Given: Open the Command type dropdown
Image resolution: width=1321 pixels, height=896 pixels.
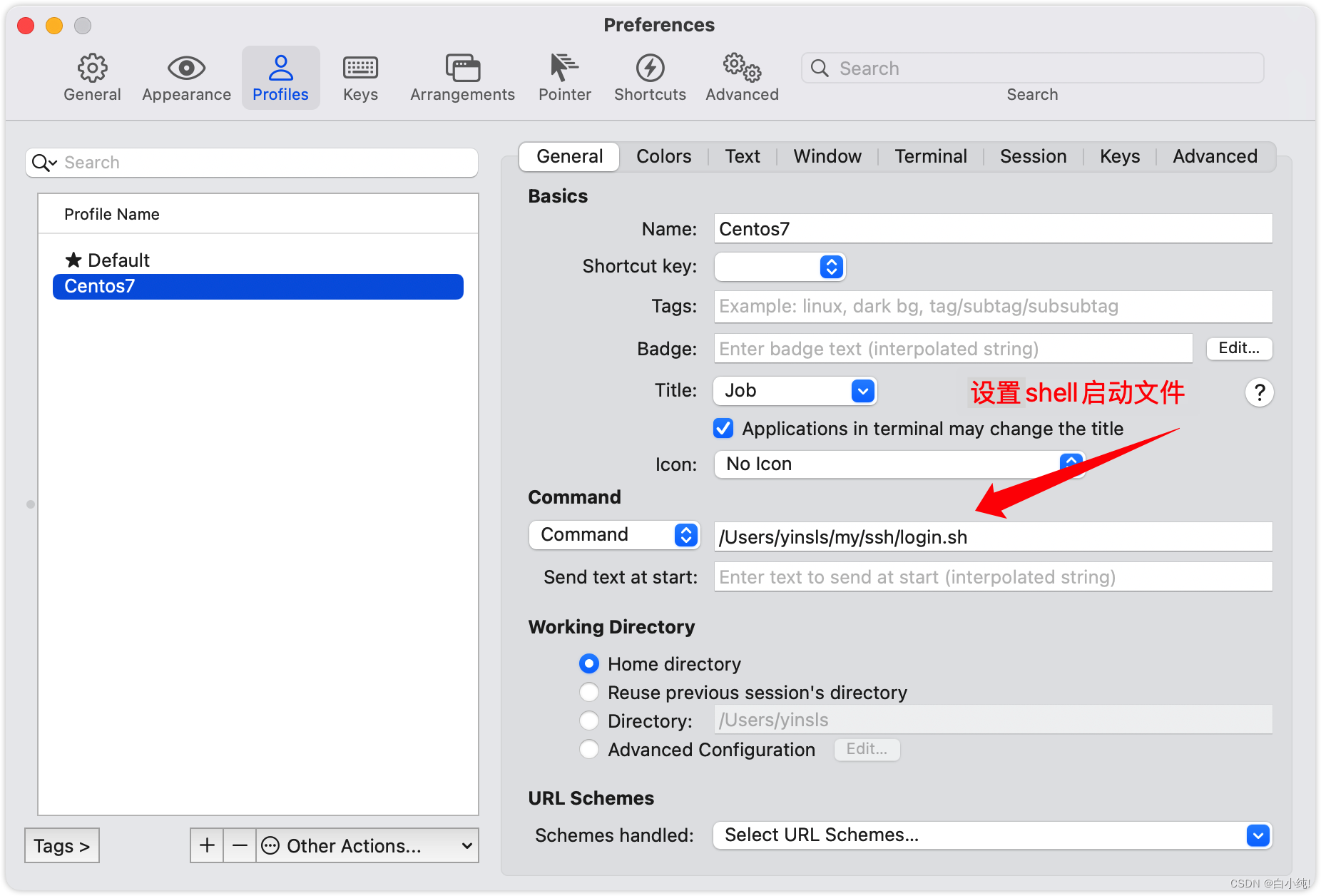Looking at the screenshot, I should (x=613, y=535).
